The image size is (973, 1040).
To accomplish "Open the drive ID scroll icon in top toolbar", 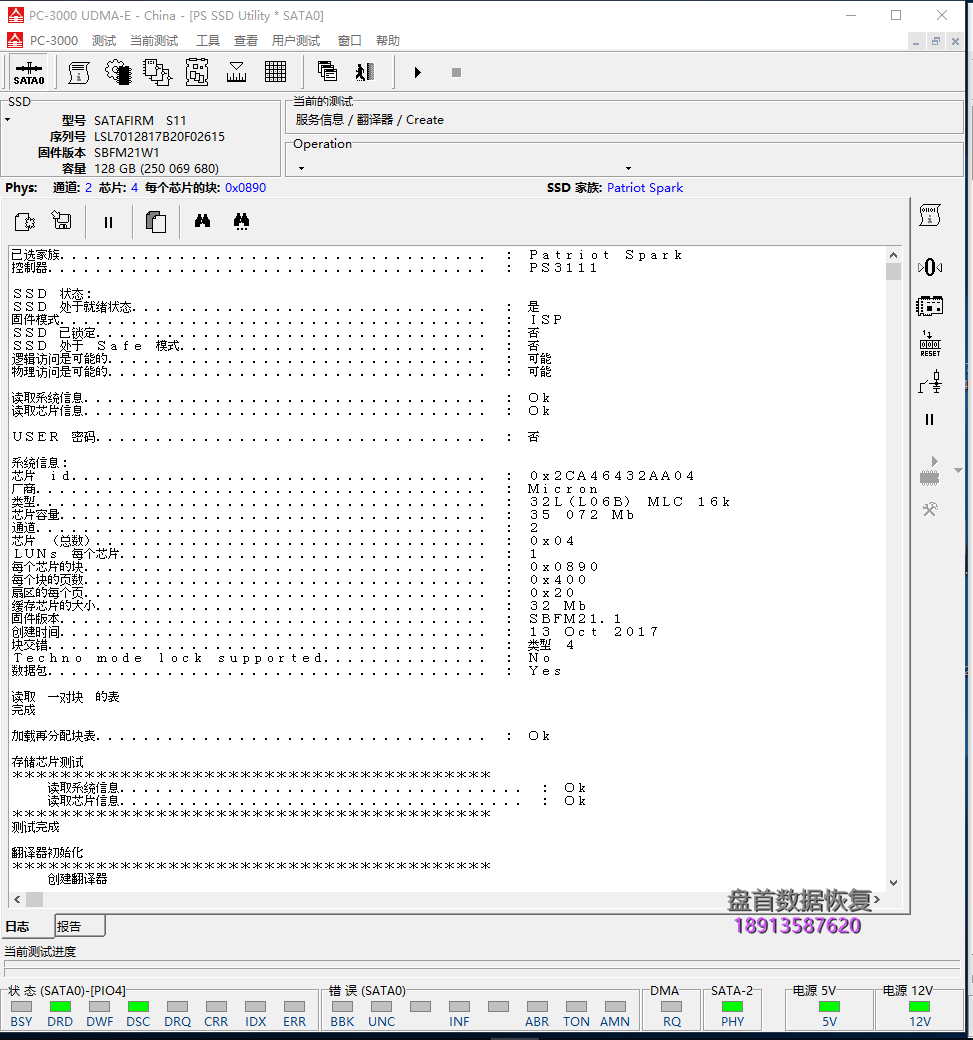I will pos(79,72).
